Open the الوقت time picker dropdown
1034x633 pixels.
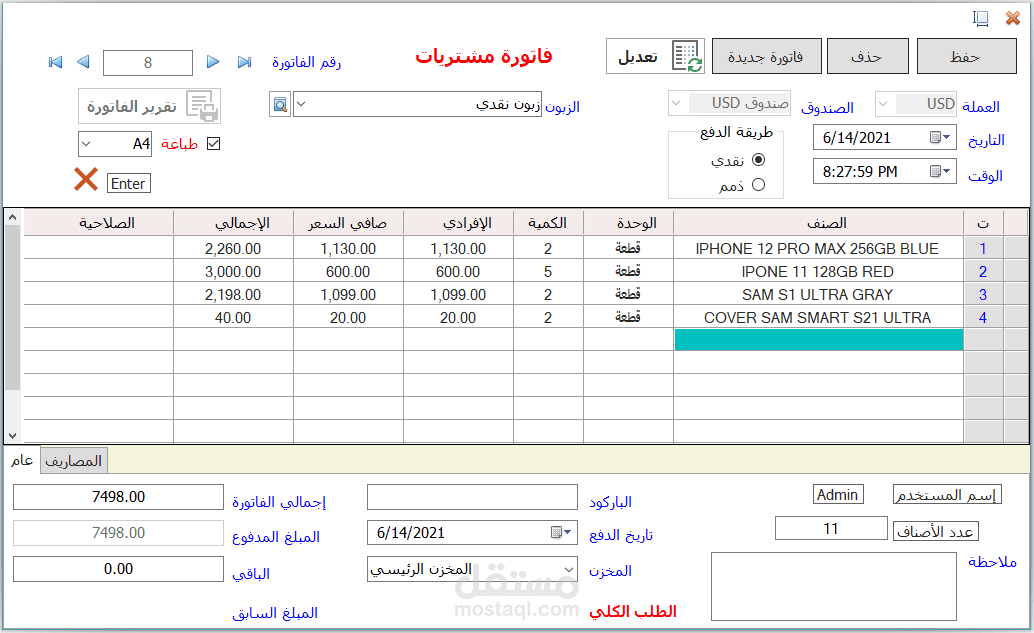point(939,171)
